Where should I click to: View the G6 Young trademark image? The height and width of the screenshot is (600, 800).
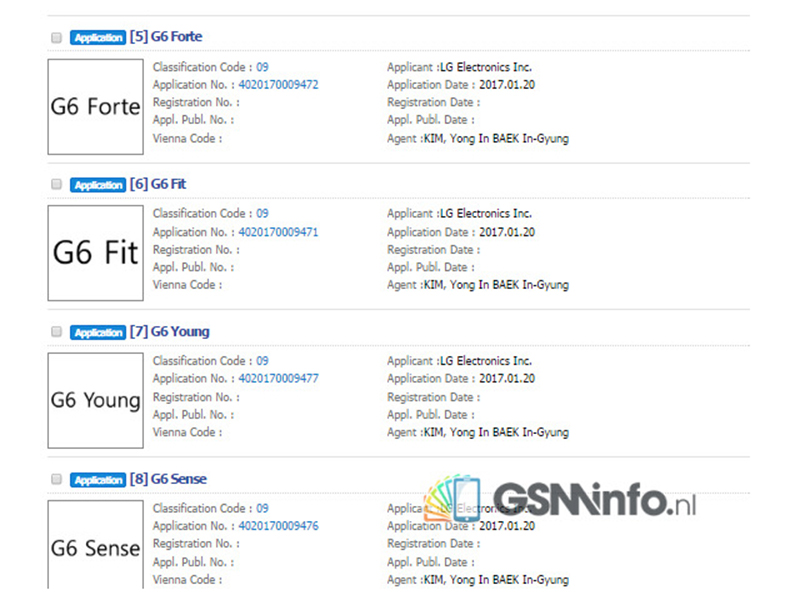pyautogui.click(x=95, y=400)
